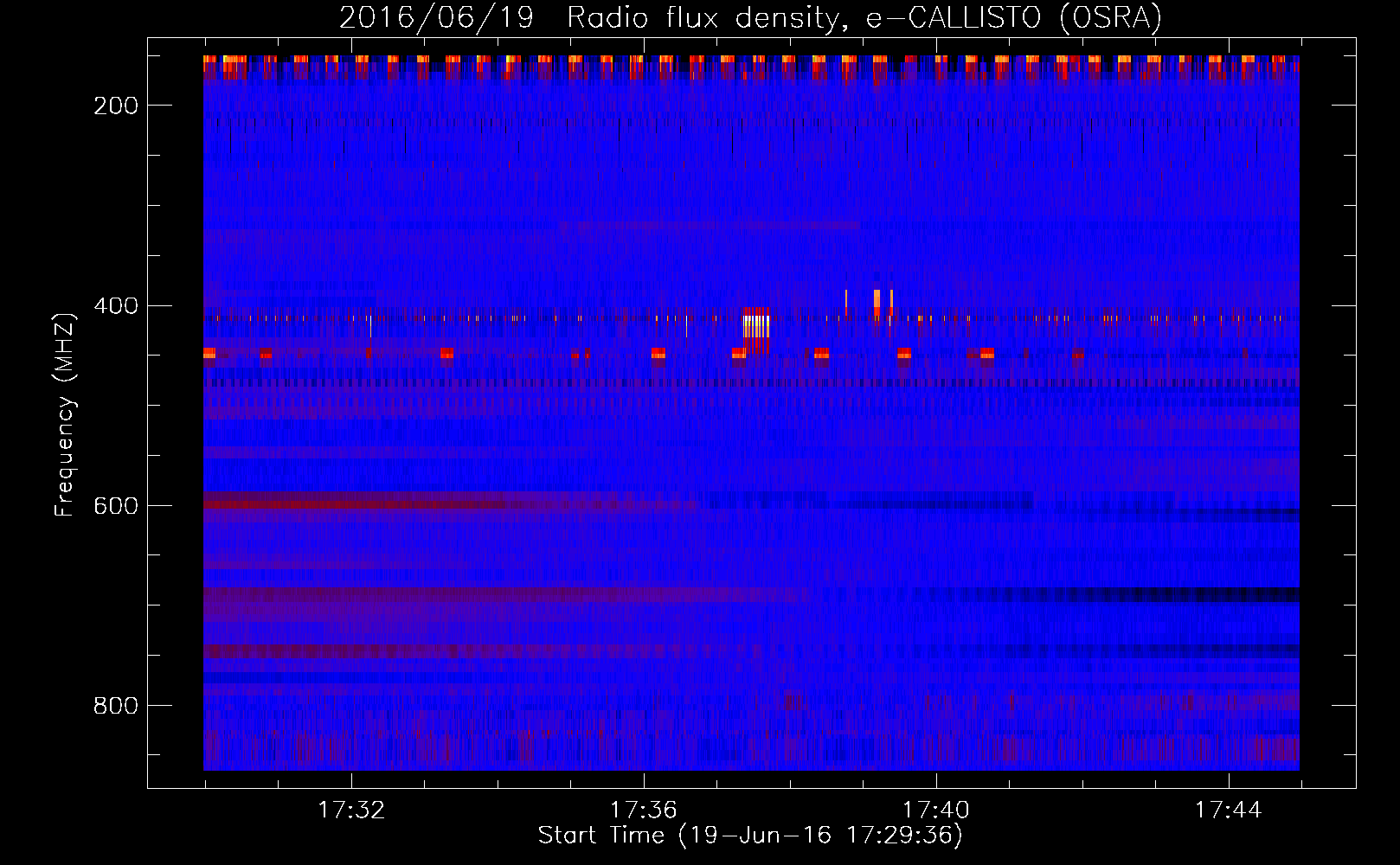Click the 'Start Time (19-Jun-16 17:29:36)' label
This screenshot has height=865, width=1400.
(x=750, y=836)
